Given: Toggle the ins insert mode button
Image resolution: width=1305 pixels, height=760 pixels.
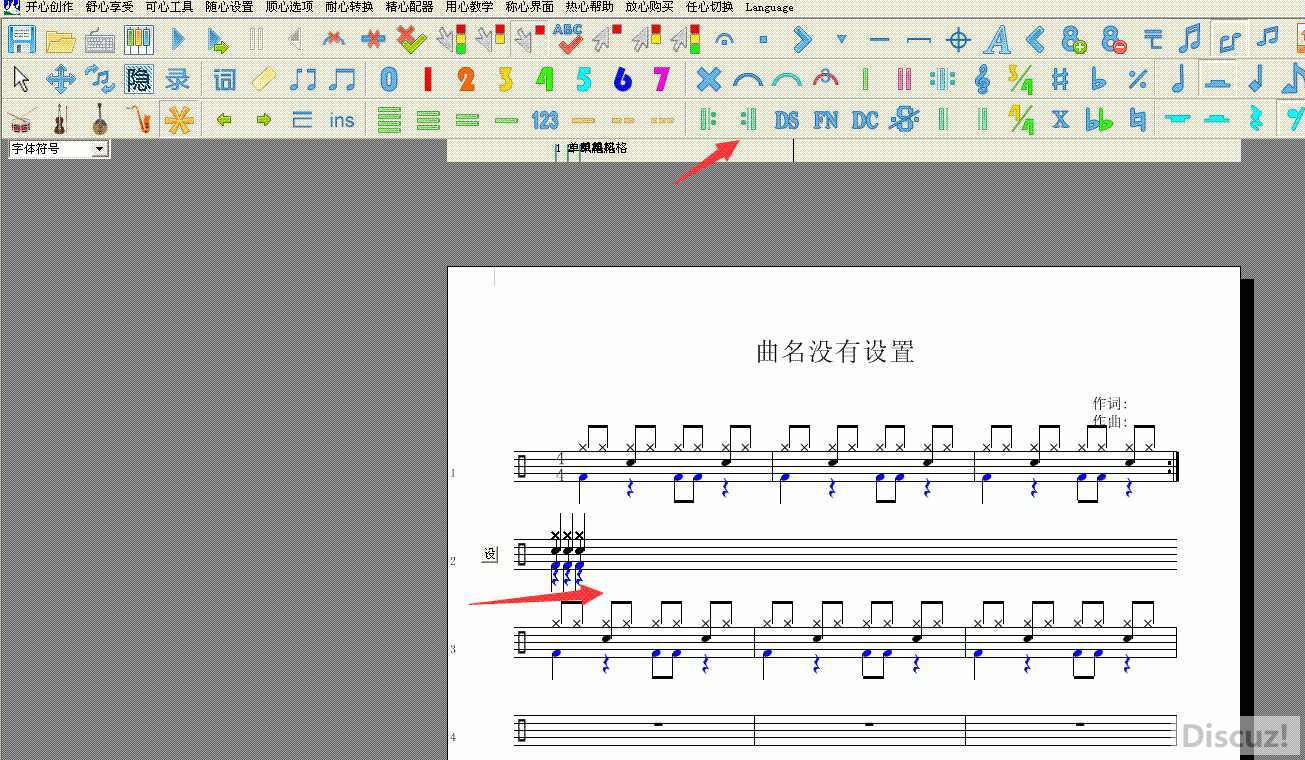Looking at the screenshot, I should (x=342, y=120).
